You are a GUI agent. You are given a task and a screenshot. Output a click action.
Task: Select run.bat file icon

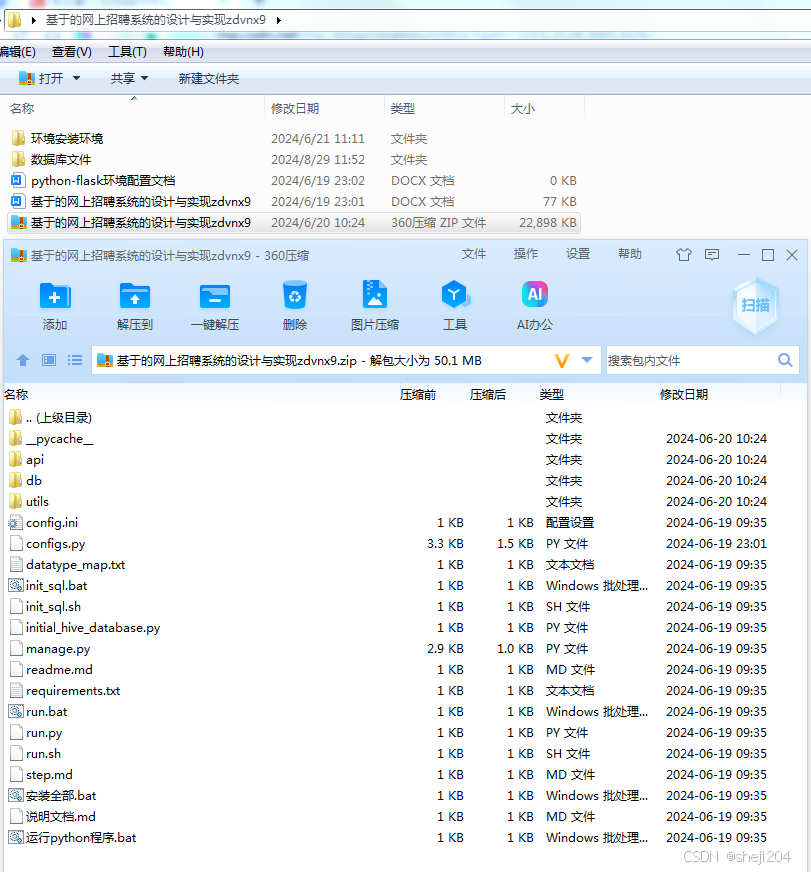[16, 711]
